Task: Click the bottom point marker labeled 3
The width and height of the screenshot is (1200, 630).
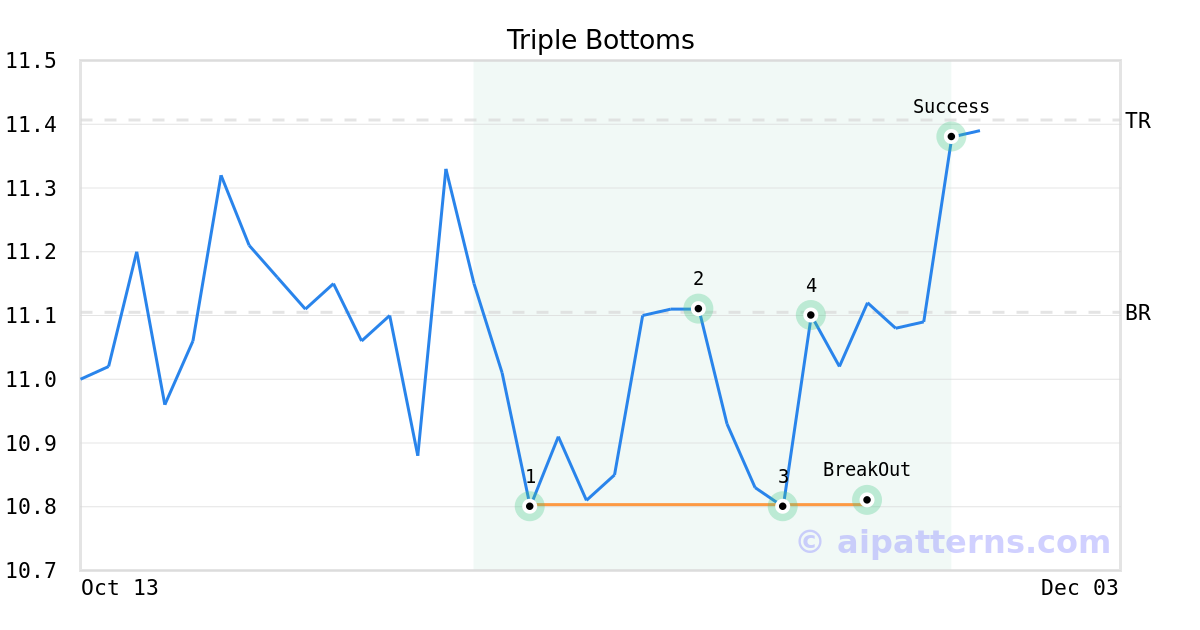Action: (783, 506)
